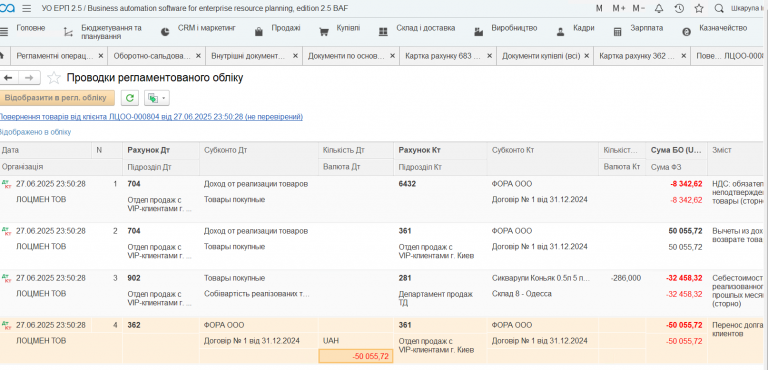Switch to Оборотно-сальдова... tab

click(152, 56)
